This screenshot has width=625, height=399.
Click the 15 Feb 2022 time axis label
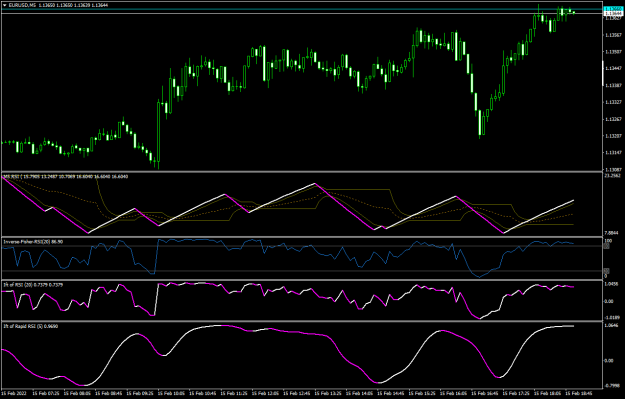(x=13, y=393)
